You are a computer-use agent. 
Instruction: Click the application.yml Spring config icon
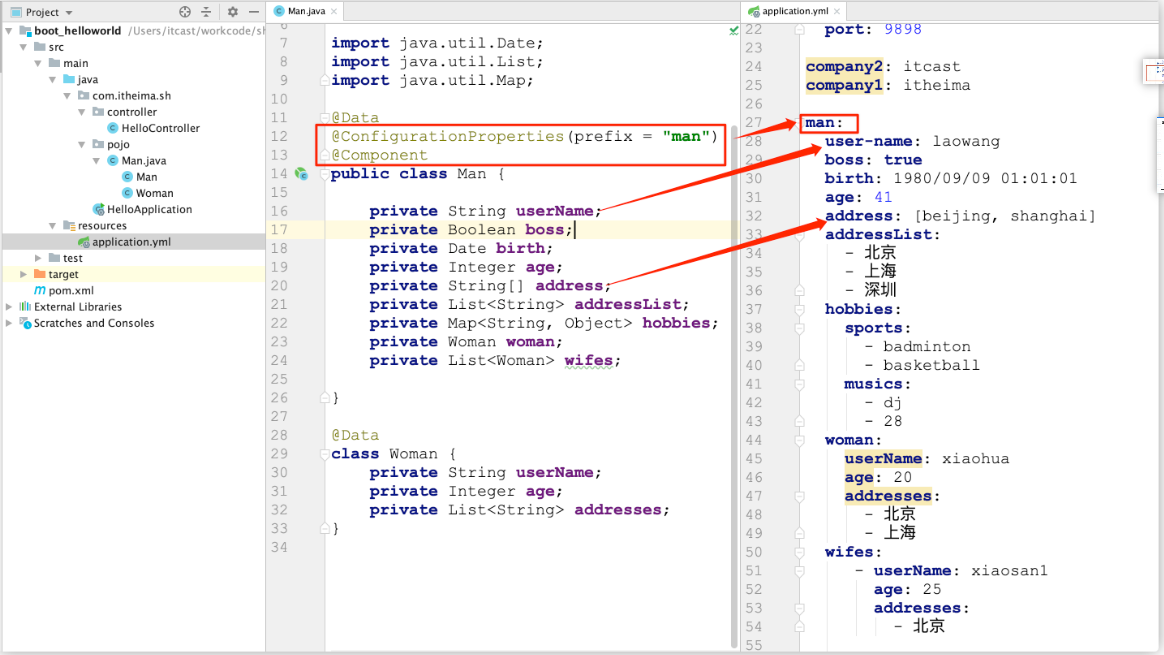pyautogui.click(x=84, y=242)
